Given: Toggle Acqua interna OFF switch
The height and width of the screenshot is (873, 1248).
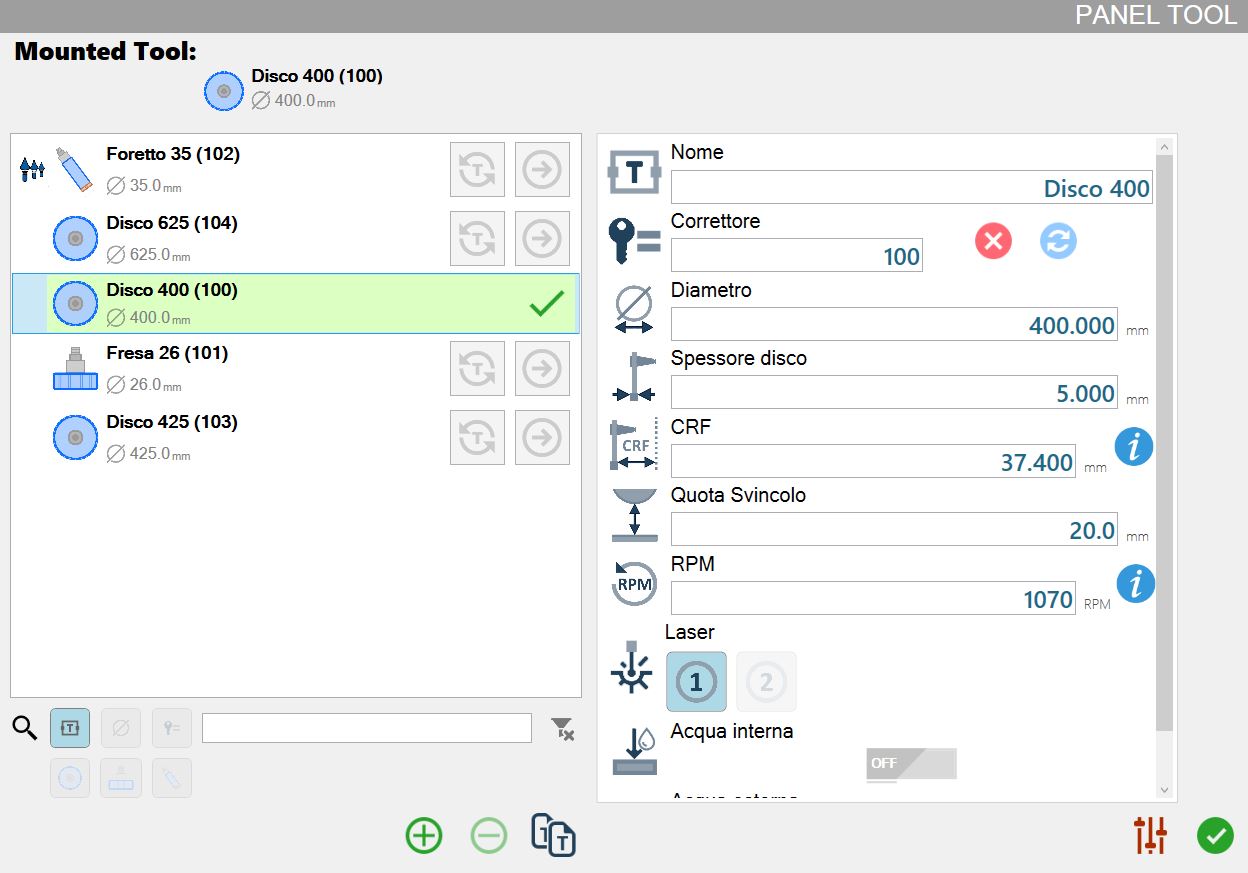Looking at the screenshot, I should click(x=911, y=764).
